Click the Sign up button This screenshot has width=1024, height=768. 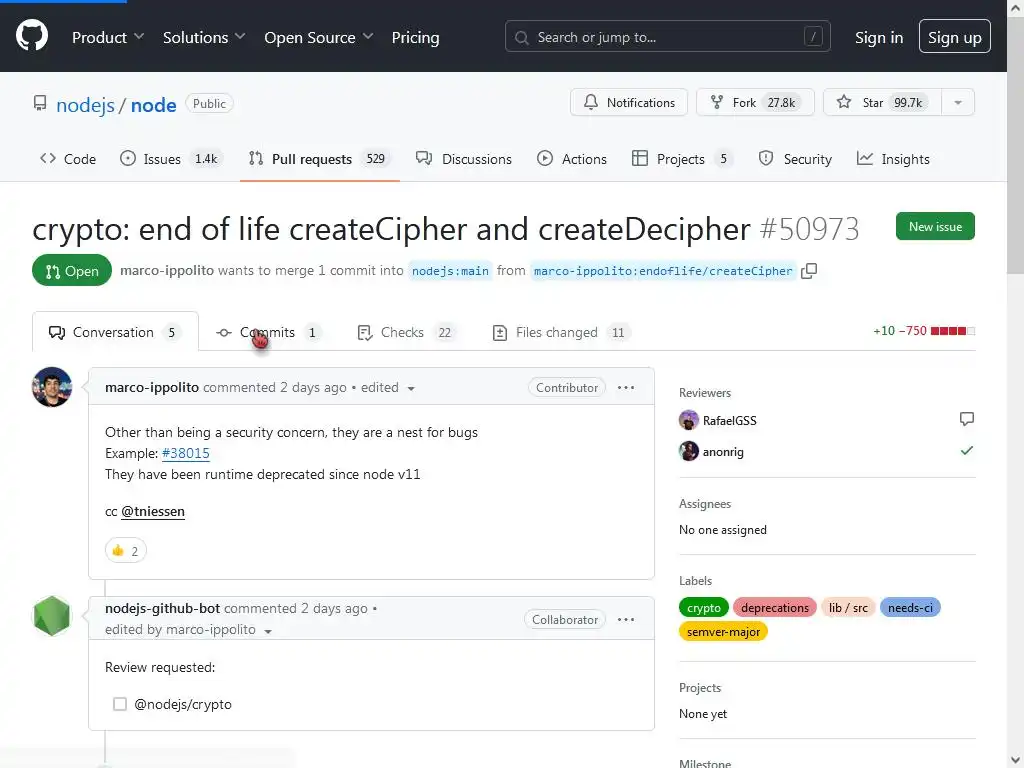coord(954,37)
